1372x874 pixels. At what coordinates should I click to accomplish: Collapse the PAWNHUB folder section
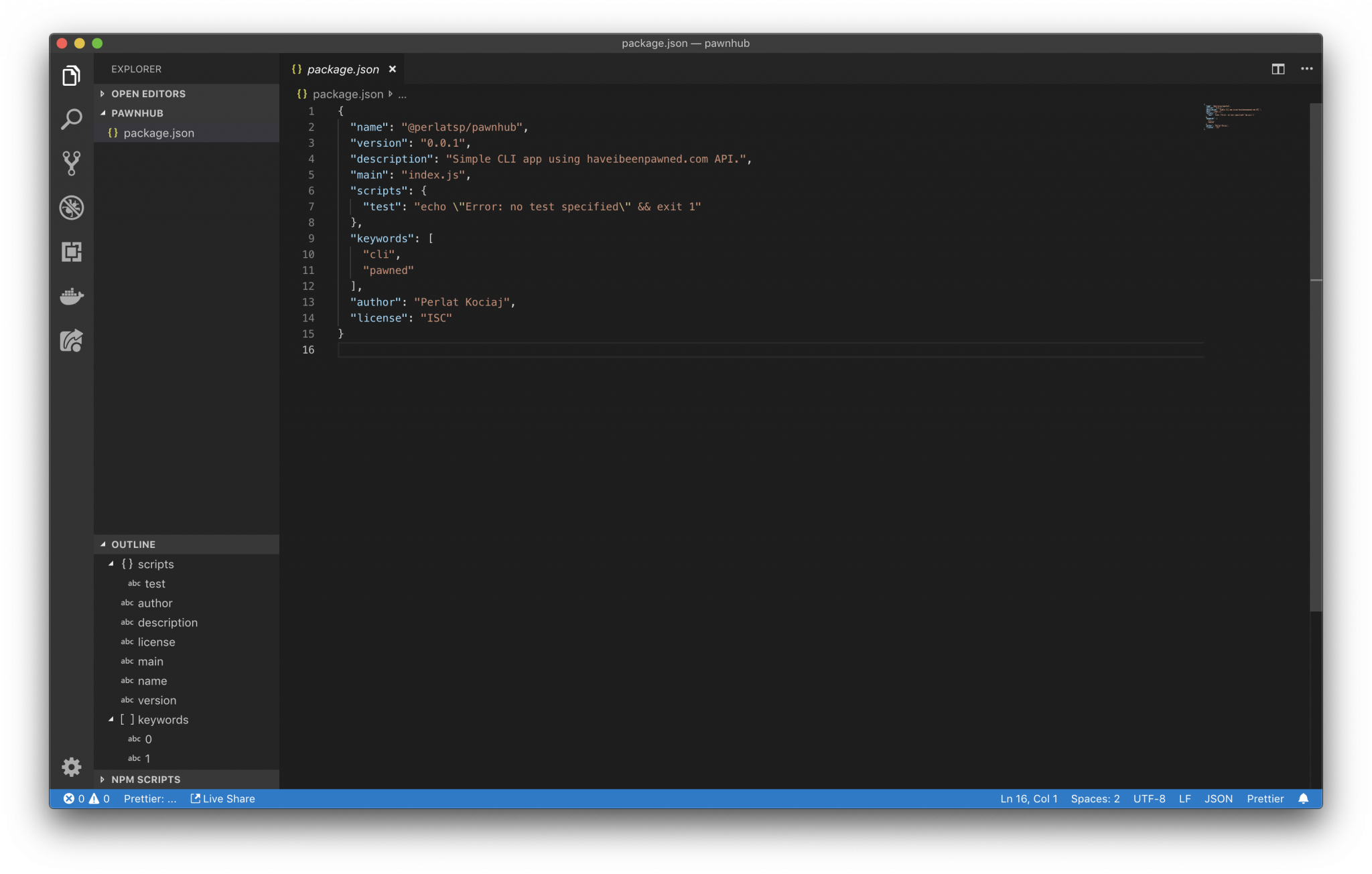(186, 113)
